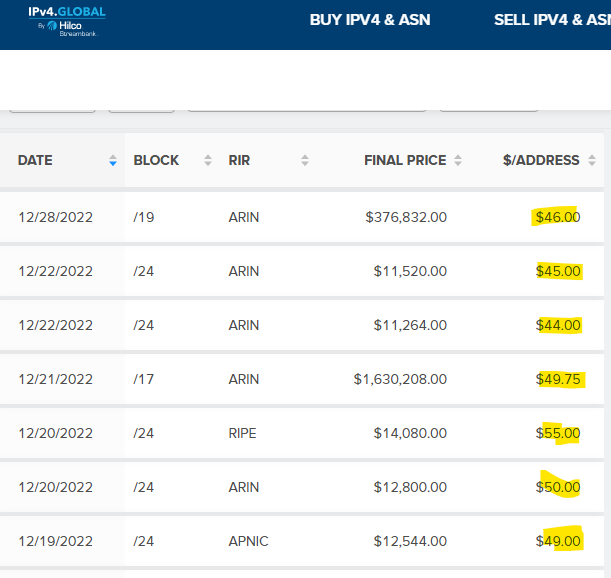The width and height of the screenshot is (611, 578).
Task: Select date in the $11,520.00 row
Action: [x=56, y=271]
